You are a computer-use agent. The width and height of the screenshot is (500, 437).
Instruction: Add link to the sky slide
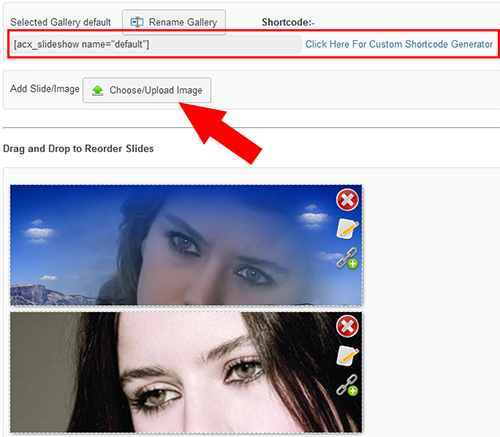click(347, 258)
